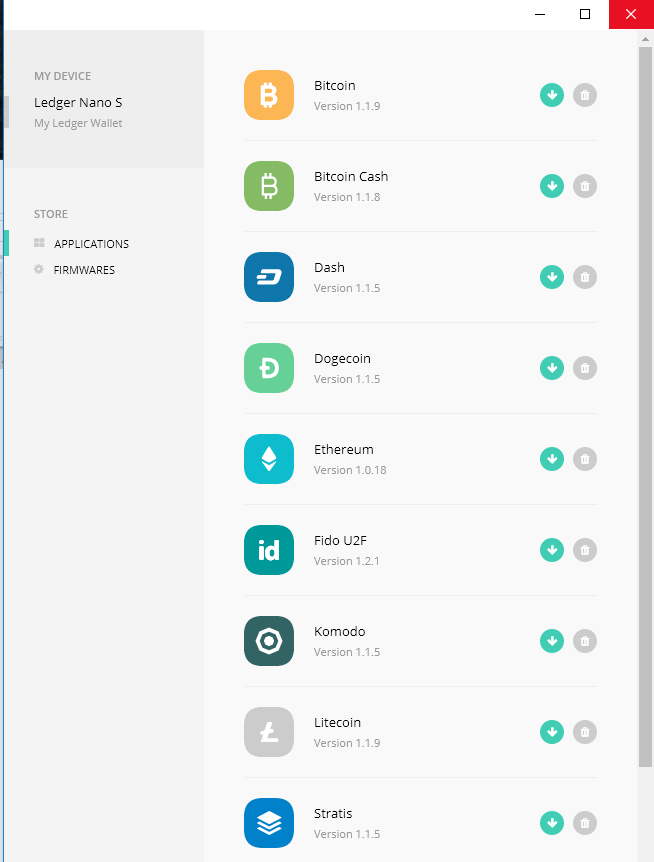Click the orange Bitcoin logo icon
Viewport: 654px width, 862px height.
[x=269, y=95]
